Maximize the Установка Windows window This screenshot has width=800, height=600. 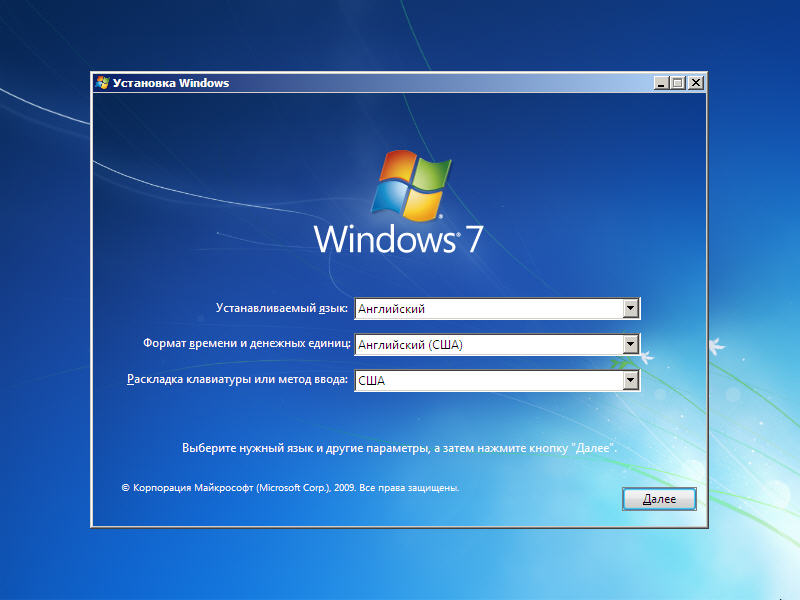[x=678, y=83]
